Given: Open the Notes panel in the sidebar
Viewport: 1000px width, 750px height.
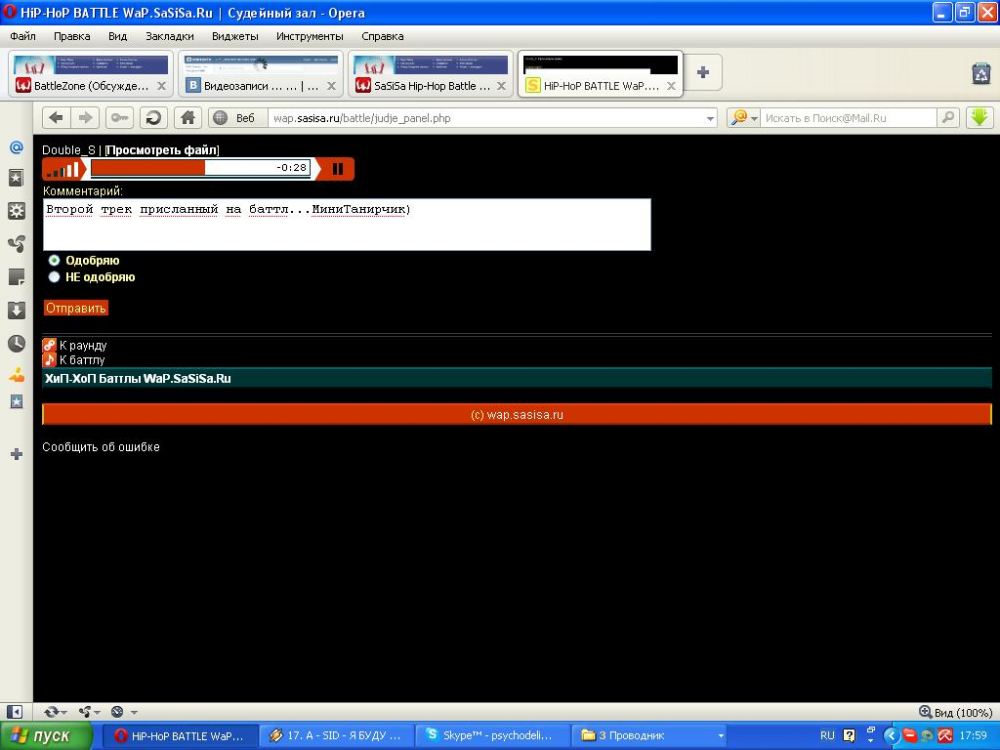Looking at the screenshot, I should tap(17, 277).
